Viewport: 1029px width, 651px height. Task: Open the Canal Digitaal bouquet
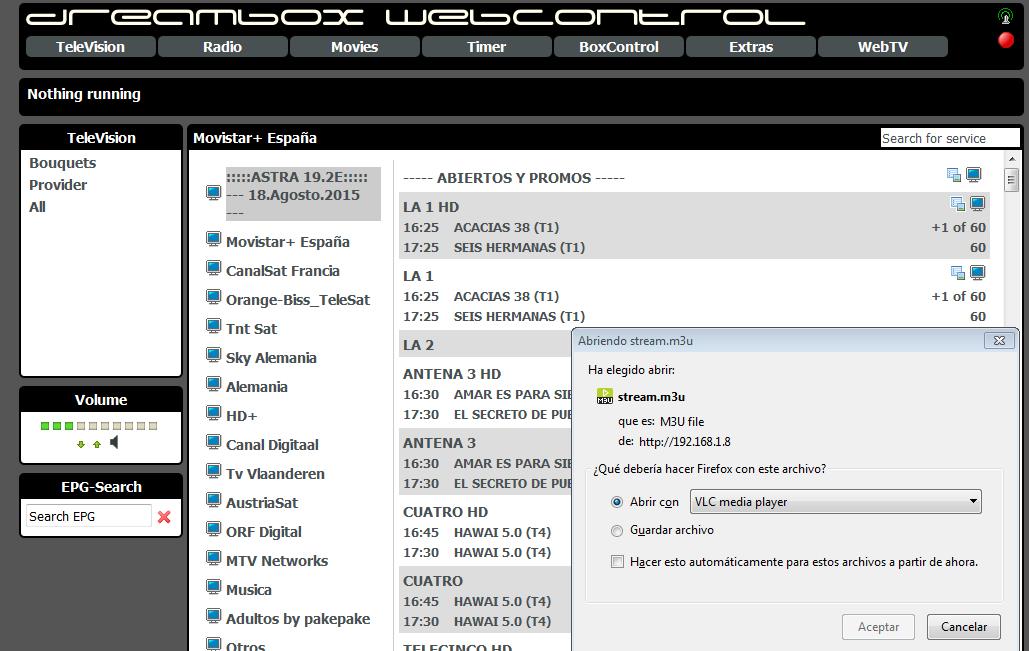pyautogui.click(x=272, y=444)
